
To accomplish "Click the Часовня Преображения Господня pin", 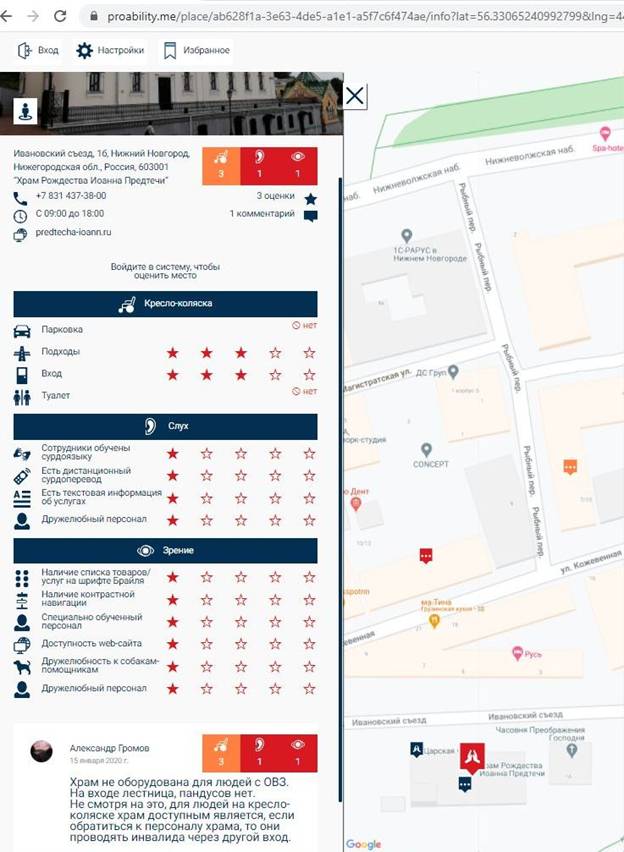I will click(x=571, y=751).
